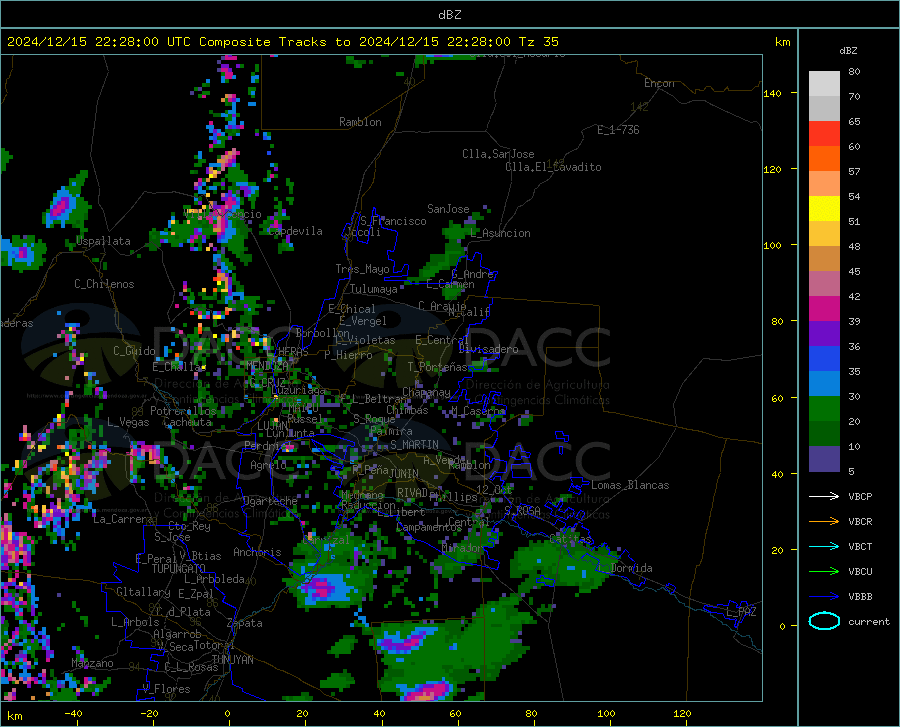This screenshot has height=727, width=900.
Task: Click the S_Francisco label
Action: (393, 221)
